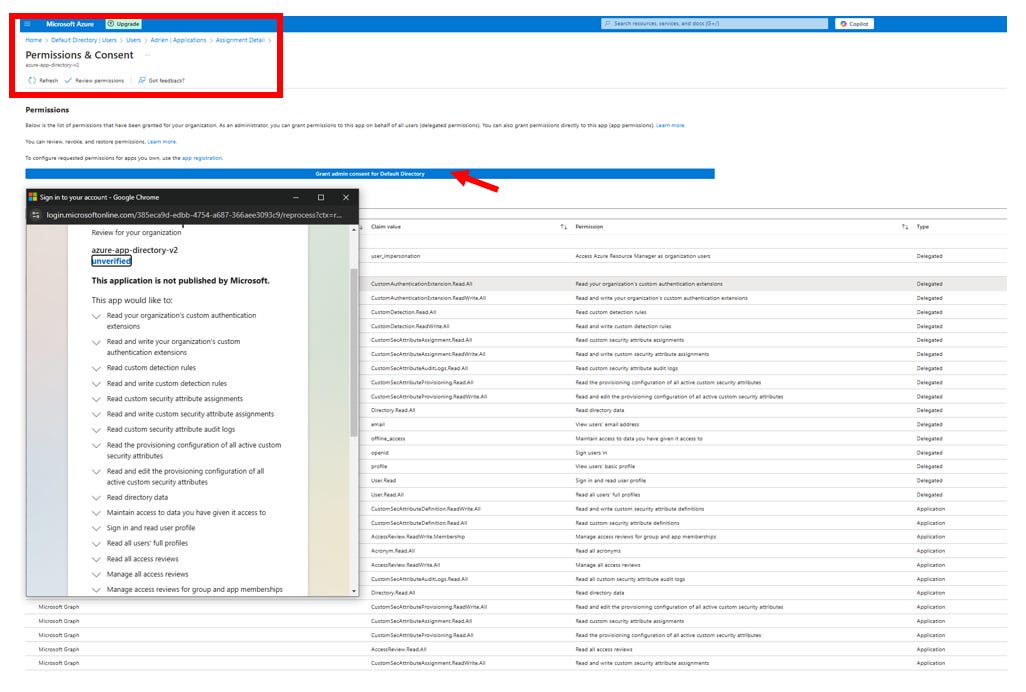Expand 'Read your organization's custom authentication extensions'
This screenshot has height=692, width=1026.
click(96, 316)
